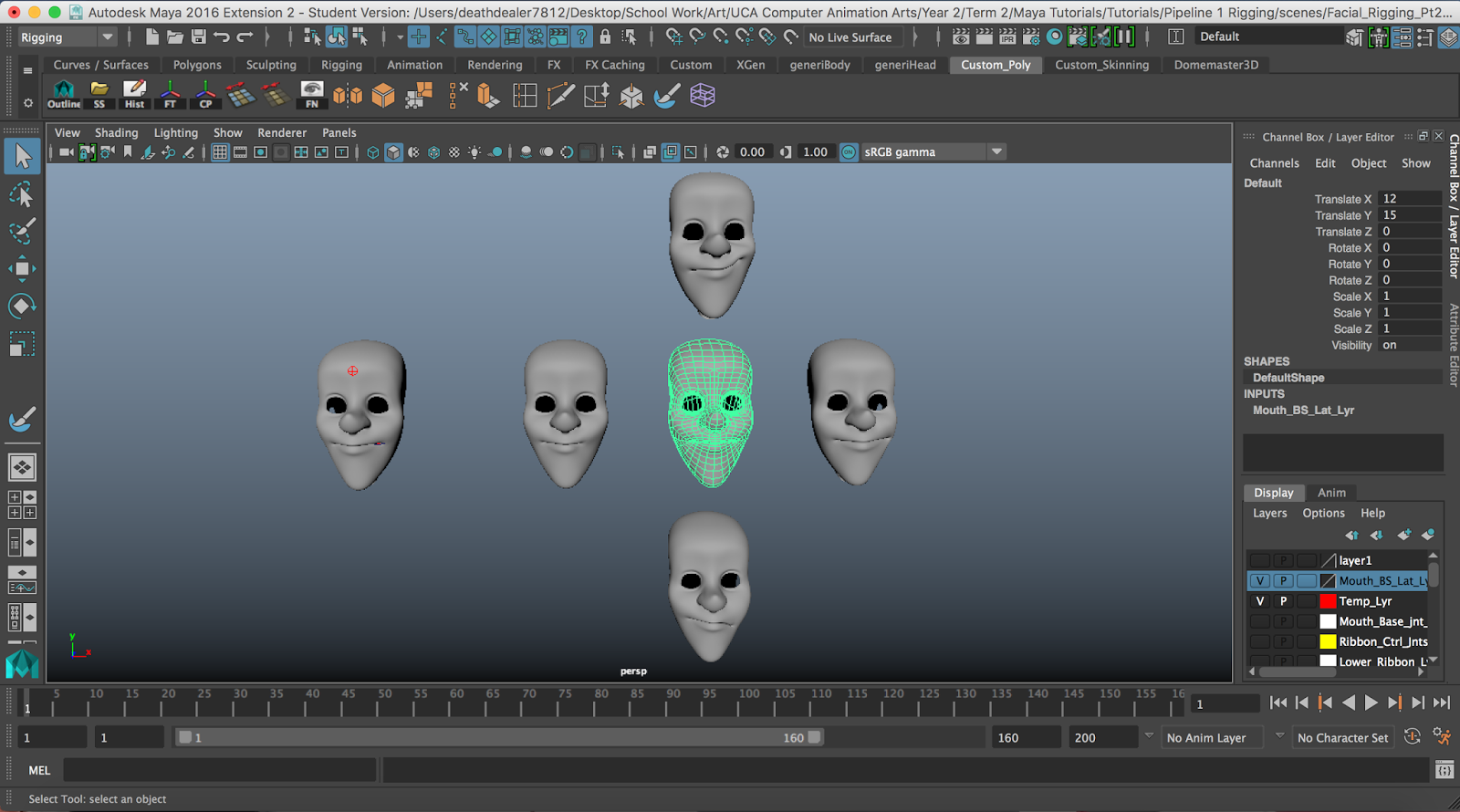Switch to the Custom_Skinning shelf tab
The image size is (1460, 812).
click(x=1101, y=65)
